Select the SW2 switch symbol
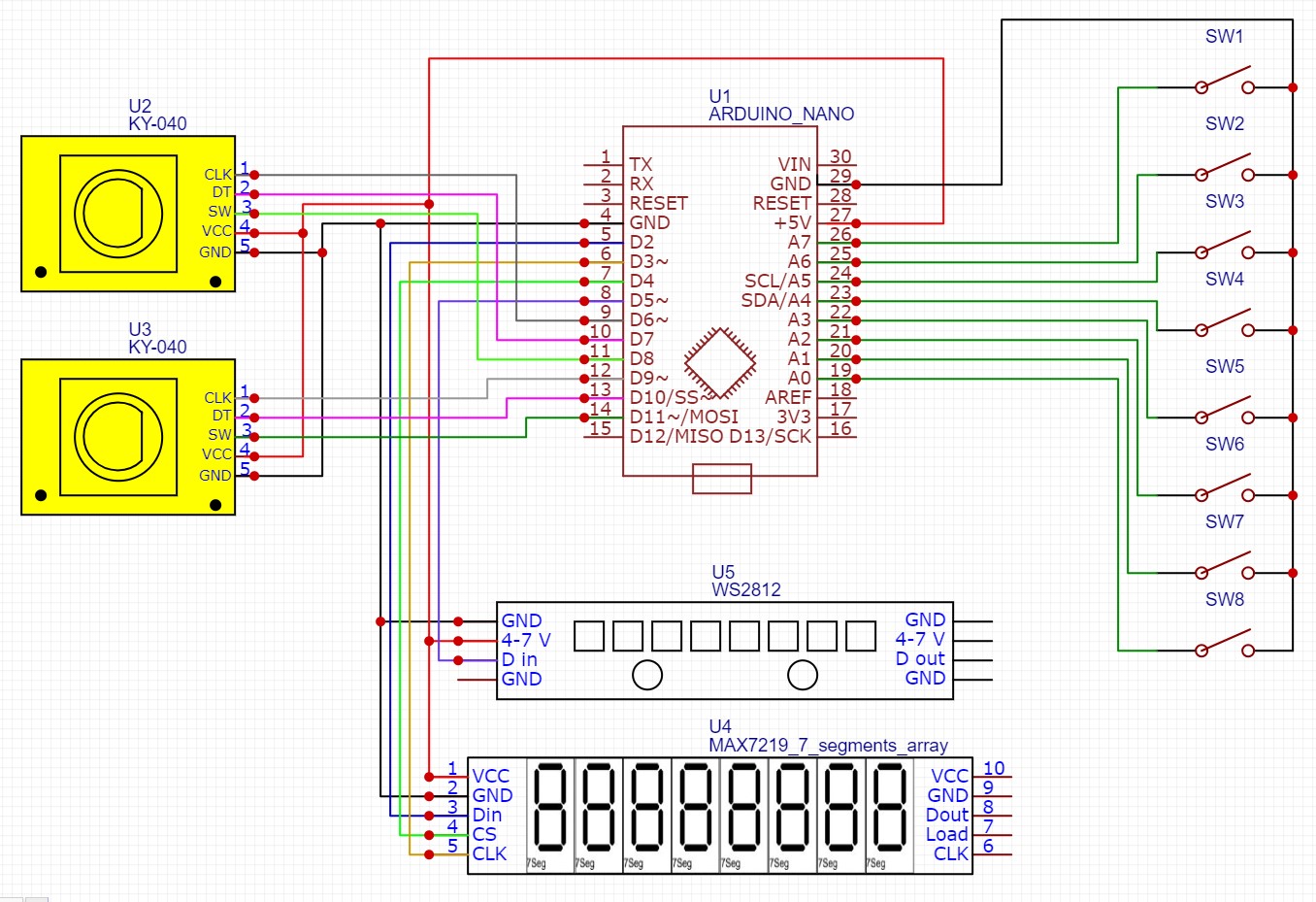Screen dimensions: 1316x902 1225,169
